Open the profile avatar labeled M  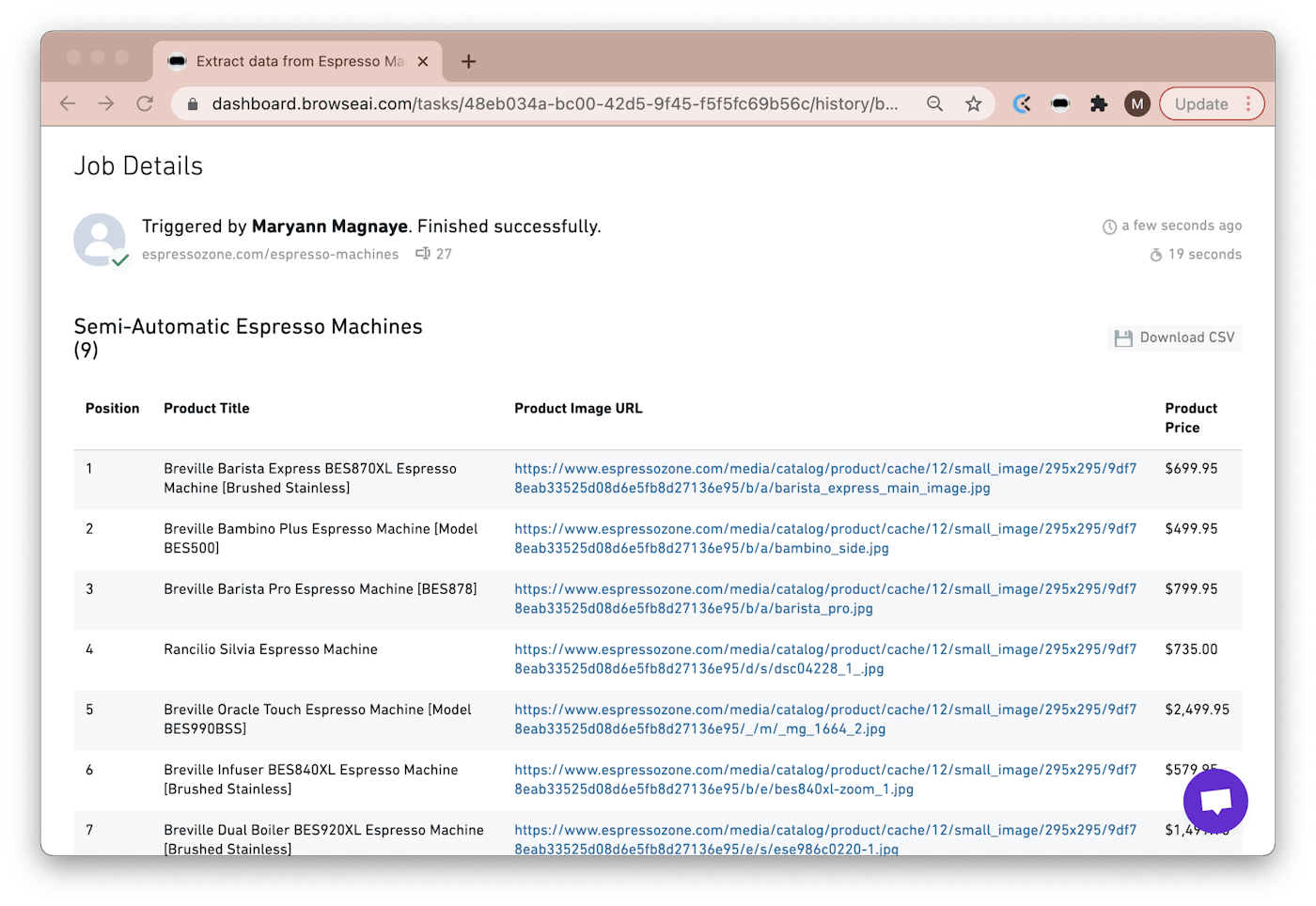pos(1137,103)
